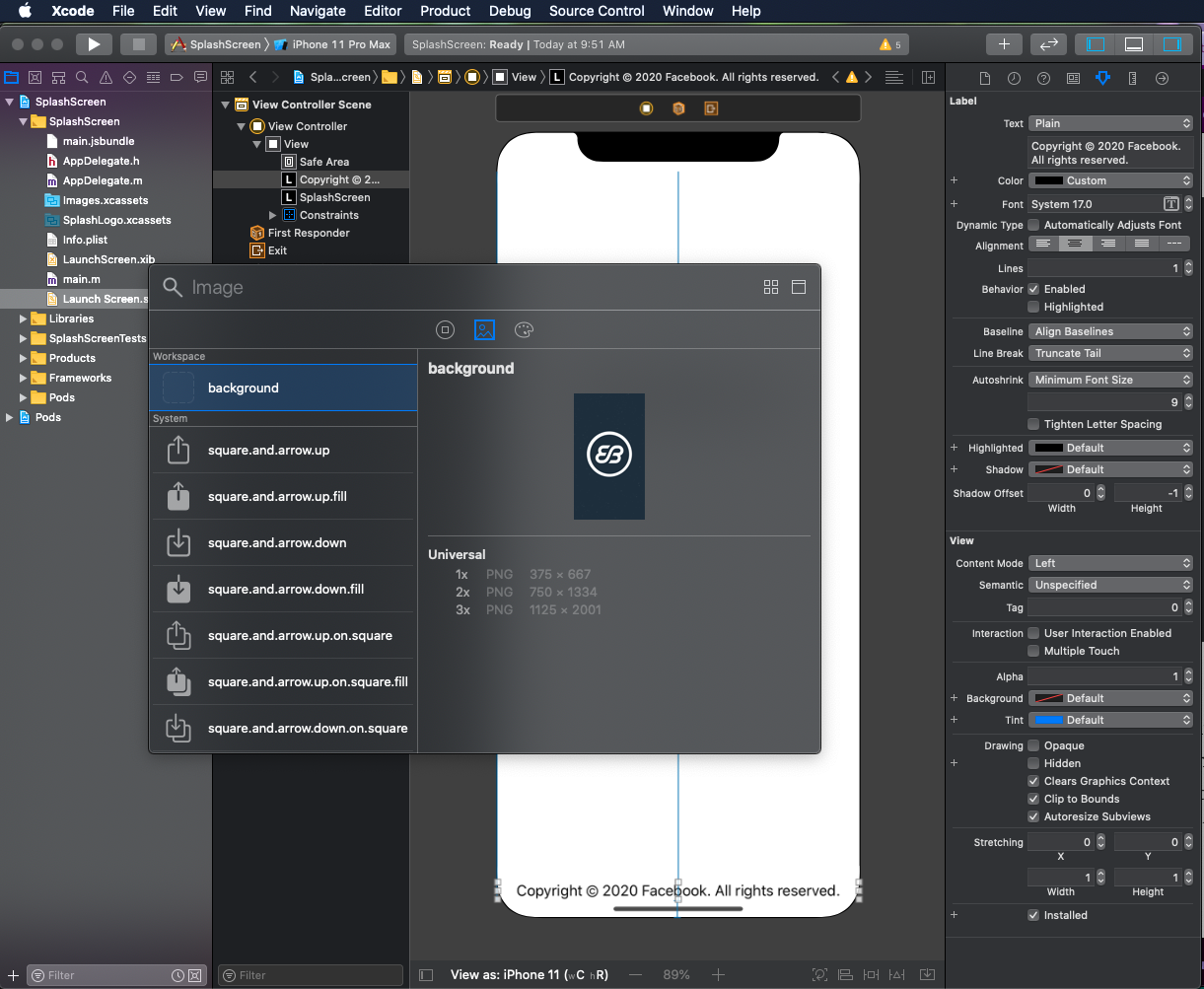Open the Text type Plain dropdown
Image resolution: width=1204 pixels, height=989 pixels.
1110,123
